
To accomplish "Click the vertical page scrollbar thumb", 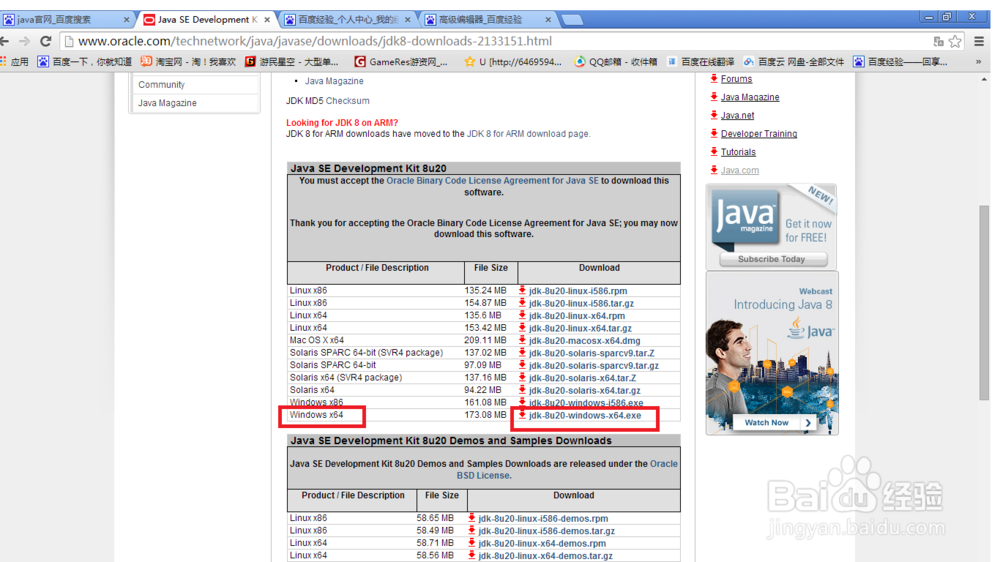I will pos(984,303).
